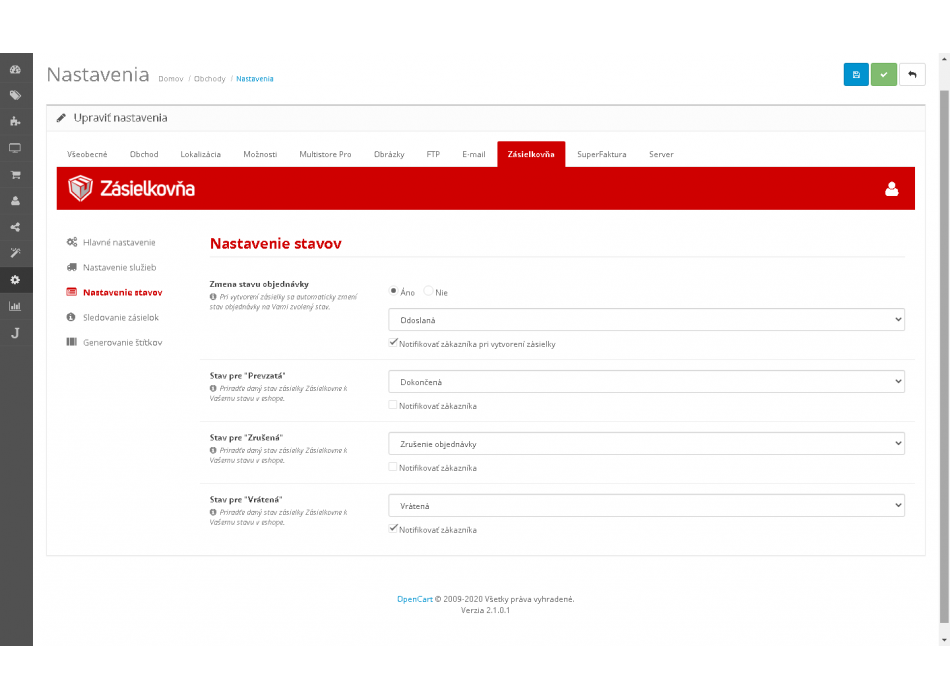Click the pencil icon by Upraviť nastavenia

61,118
